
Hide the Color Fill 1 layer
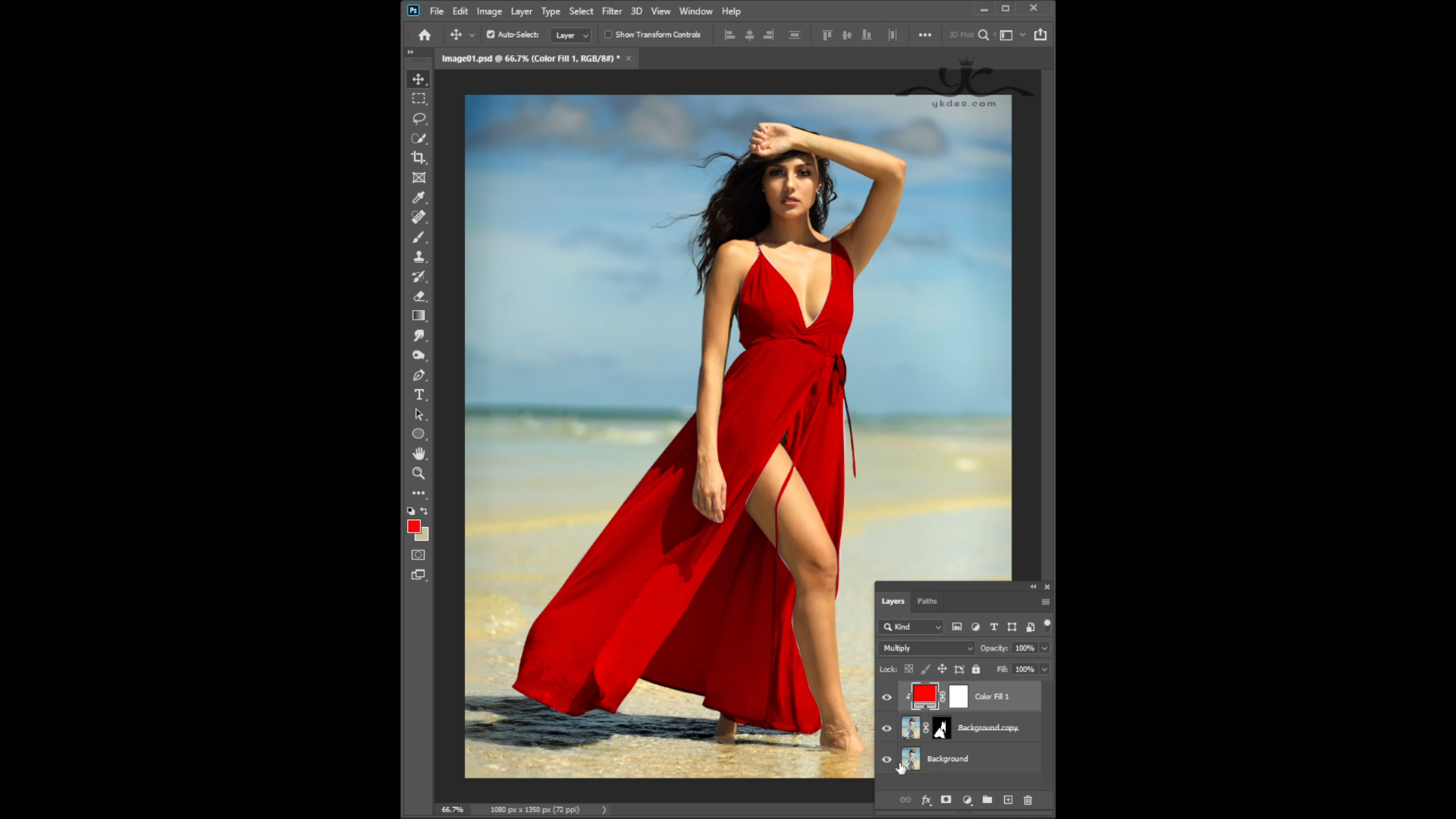(x=886, y=697)
